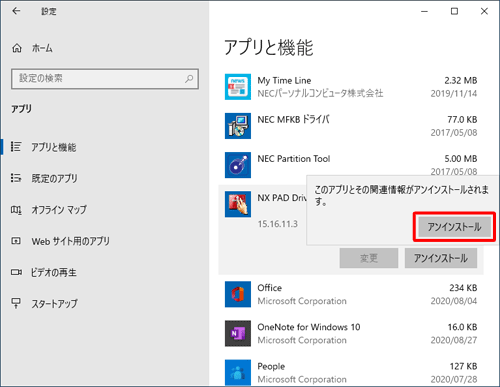Select the 既定のアプリ sidebar icon
This screenshot has width=500, height=387.
(x=16, y=178)
